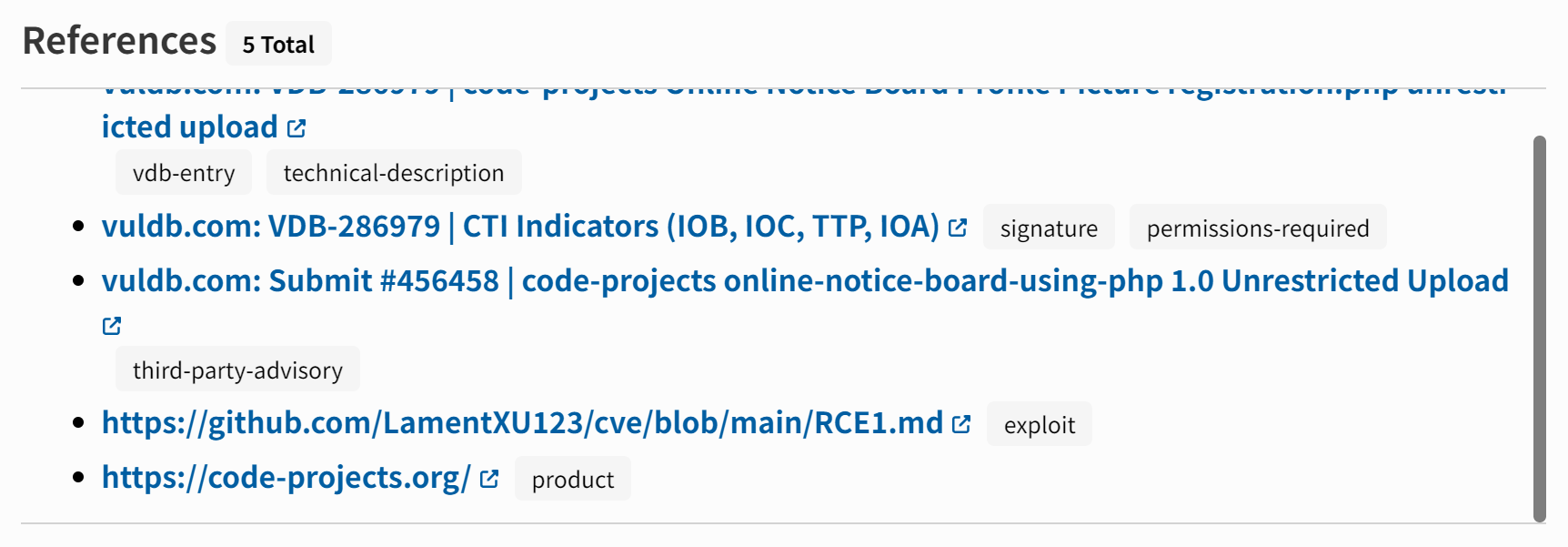Click external link icon after RCE1.md URL

961,424
